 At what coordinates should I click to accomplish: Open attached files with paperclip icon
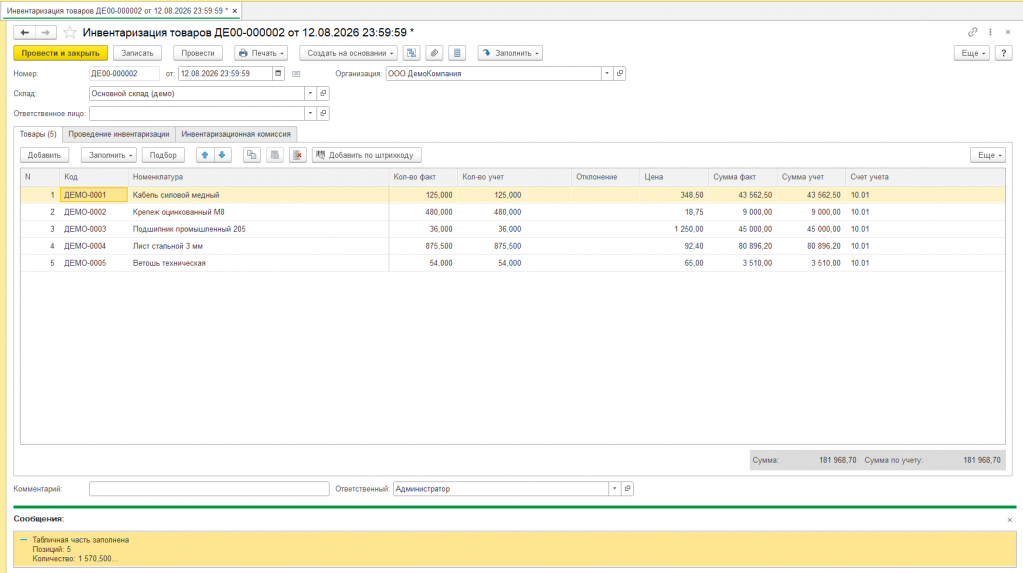coord(434,53)
